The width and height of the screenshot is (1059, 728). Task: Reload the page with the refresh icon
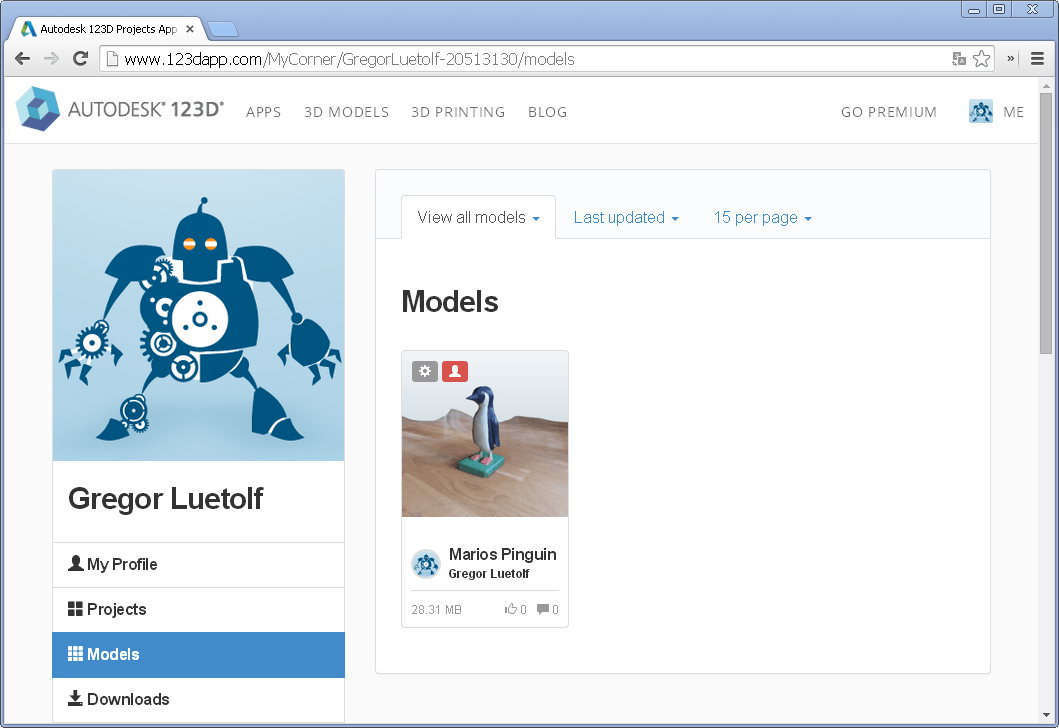pyautogui.click(x=80, y=59)
